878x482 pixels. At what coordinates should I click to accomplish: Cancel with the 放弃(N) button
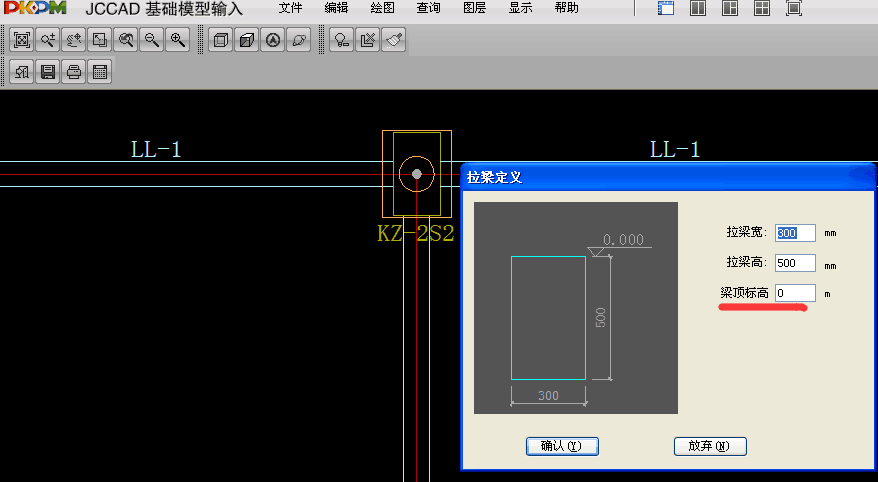pos(710,446)
